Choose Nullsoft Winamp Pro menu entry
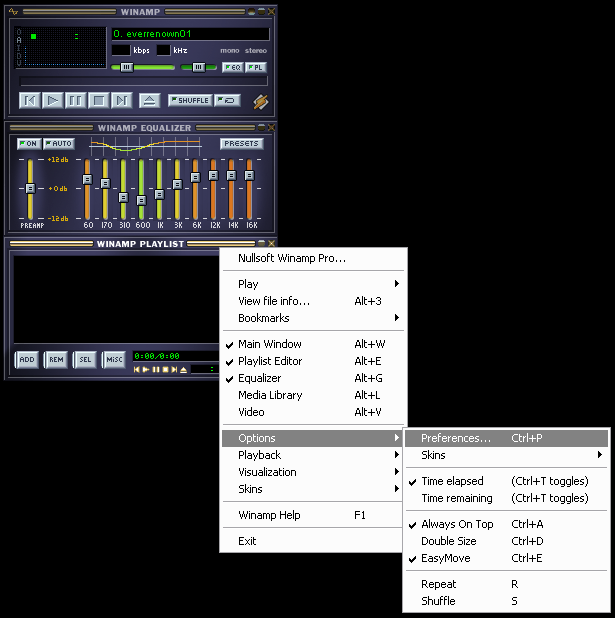This screenshot has height=618, width=615. pyautogui.click(x=313, y=258)
